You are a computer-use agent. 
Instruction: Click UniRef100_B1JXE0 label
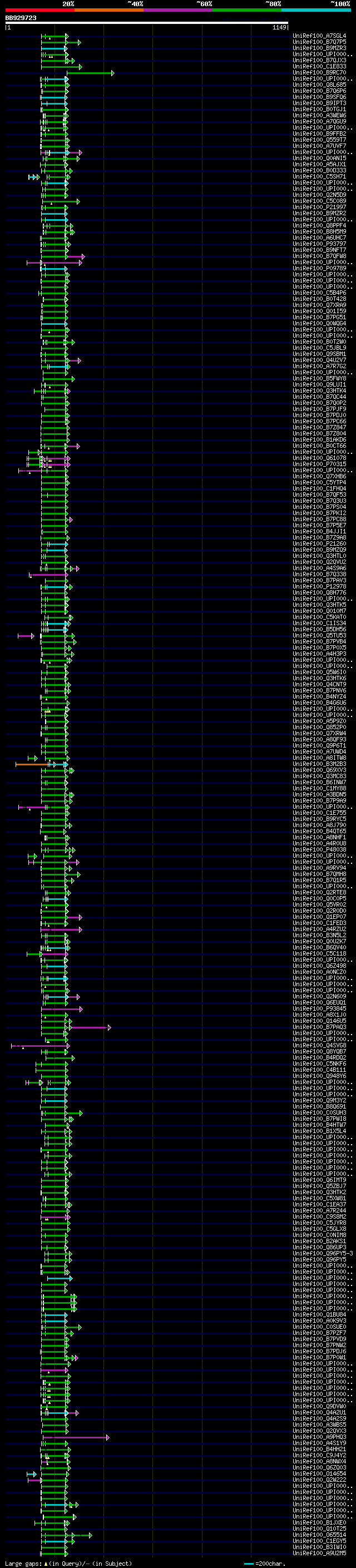tap(319, 1523)
